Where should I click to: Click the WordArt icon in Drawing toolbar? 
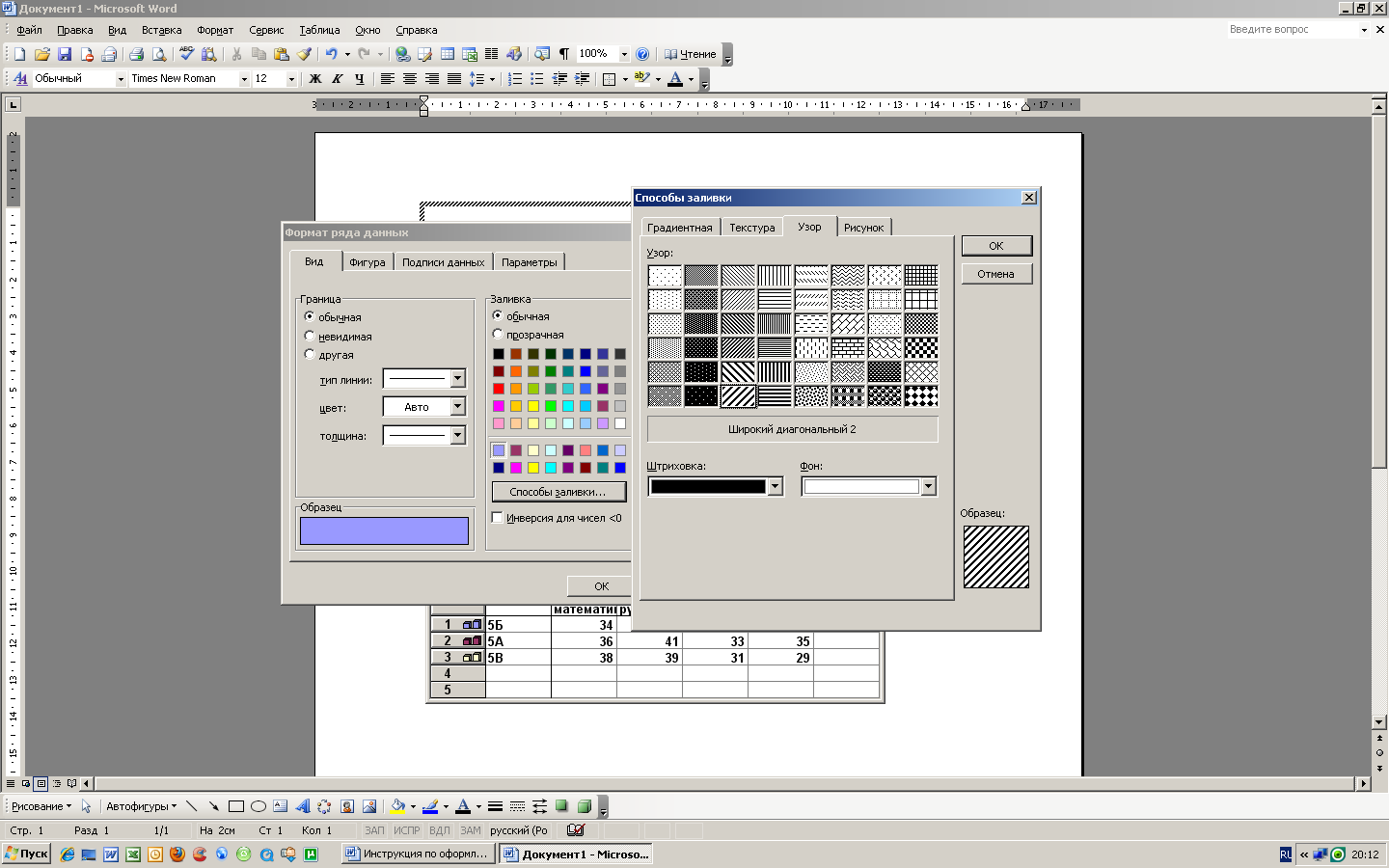303,806
